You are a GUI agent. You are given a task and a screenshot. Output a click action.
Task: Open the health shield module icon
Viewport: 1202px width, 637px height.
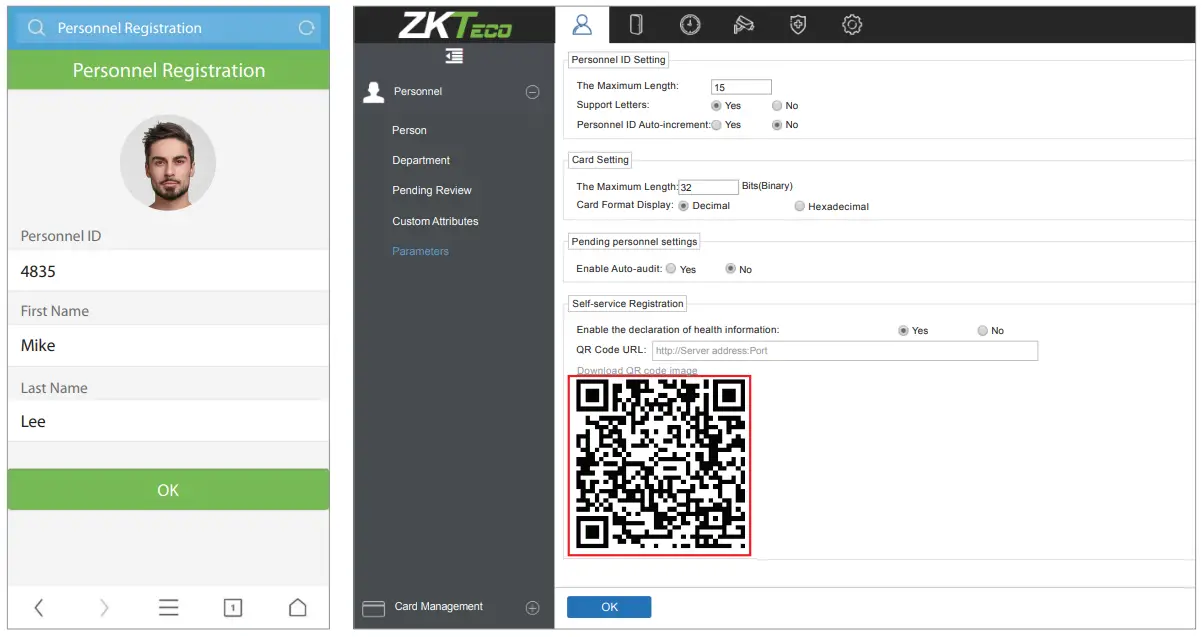(797, 24)
